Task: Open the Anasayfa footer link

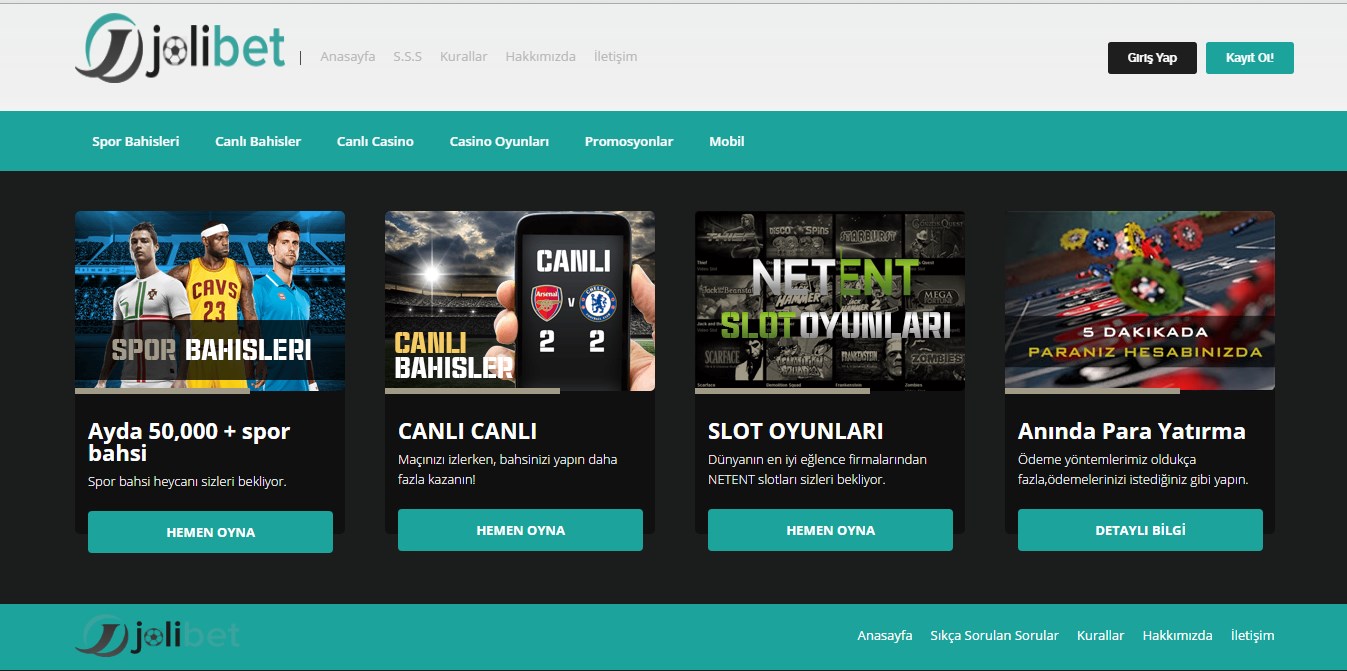Action: pos(885,635)
